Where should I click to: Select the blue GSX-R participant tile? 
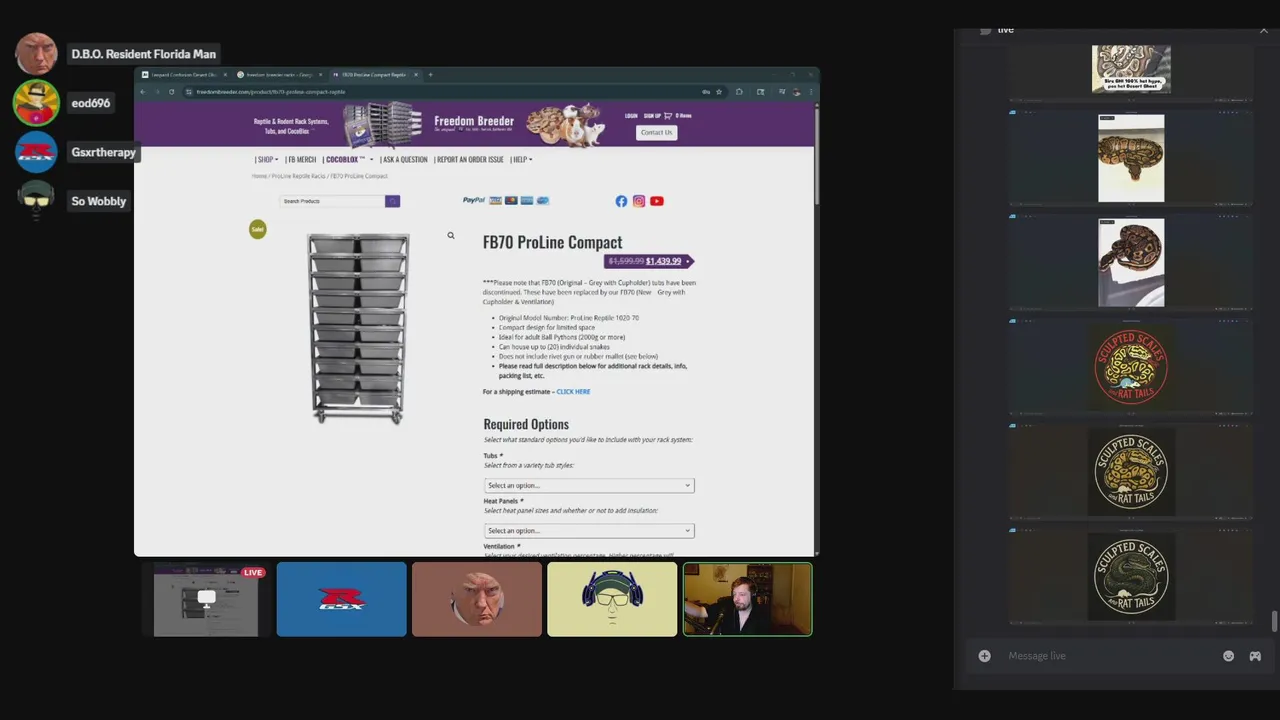click(342, 599)
